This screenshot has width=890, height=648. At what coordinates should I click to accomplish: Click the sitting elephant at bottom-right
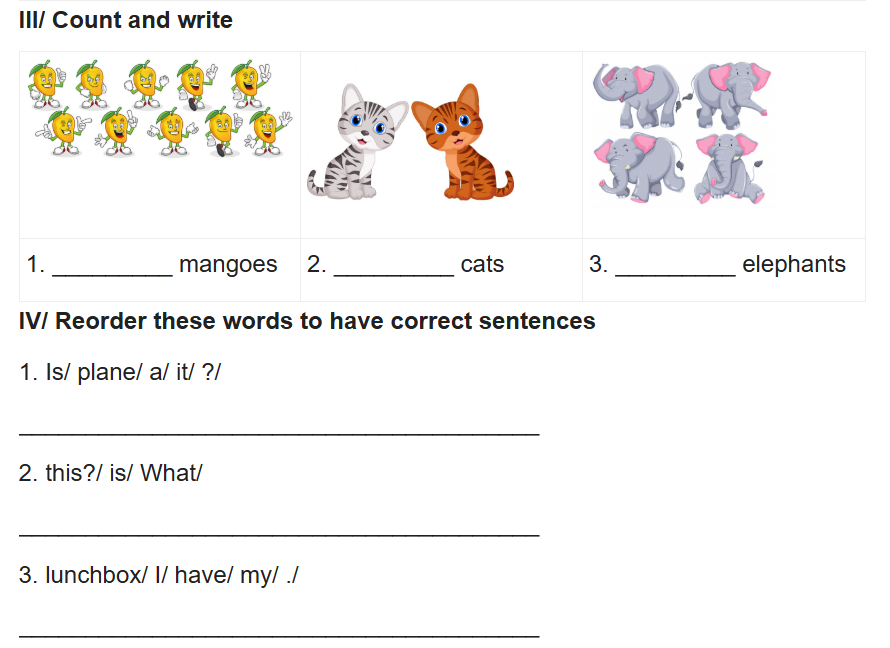pyautogui.click(x=727, y=167)
